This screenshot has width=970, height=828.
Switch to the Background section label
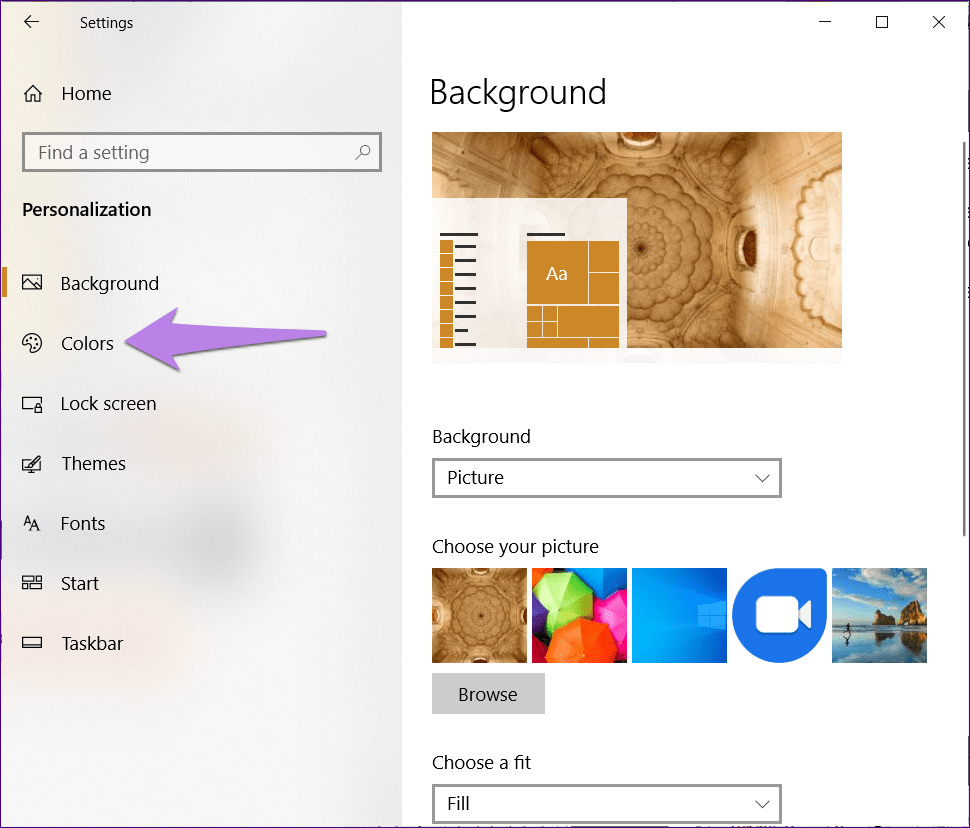pos(109,284)
